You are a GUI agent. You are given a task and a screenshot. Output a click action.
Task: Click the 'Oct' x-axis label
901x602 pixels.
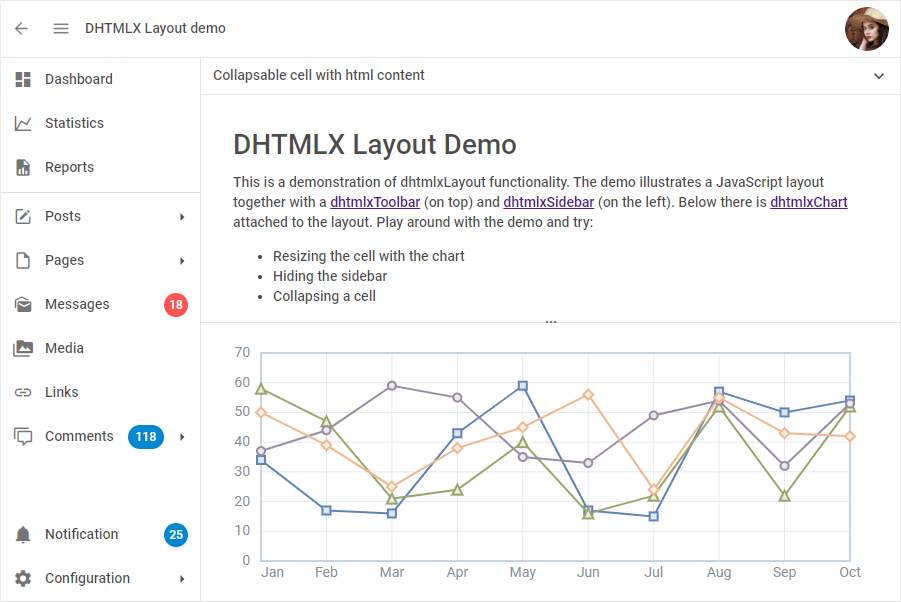click(850, 572)
